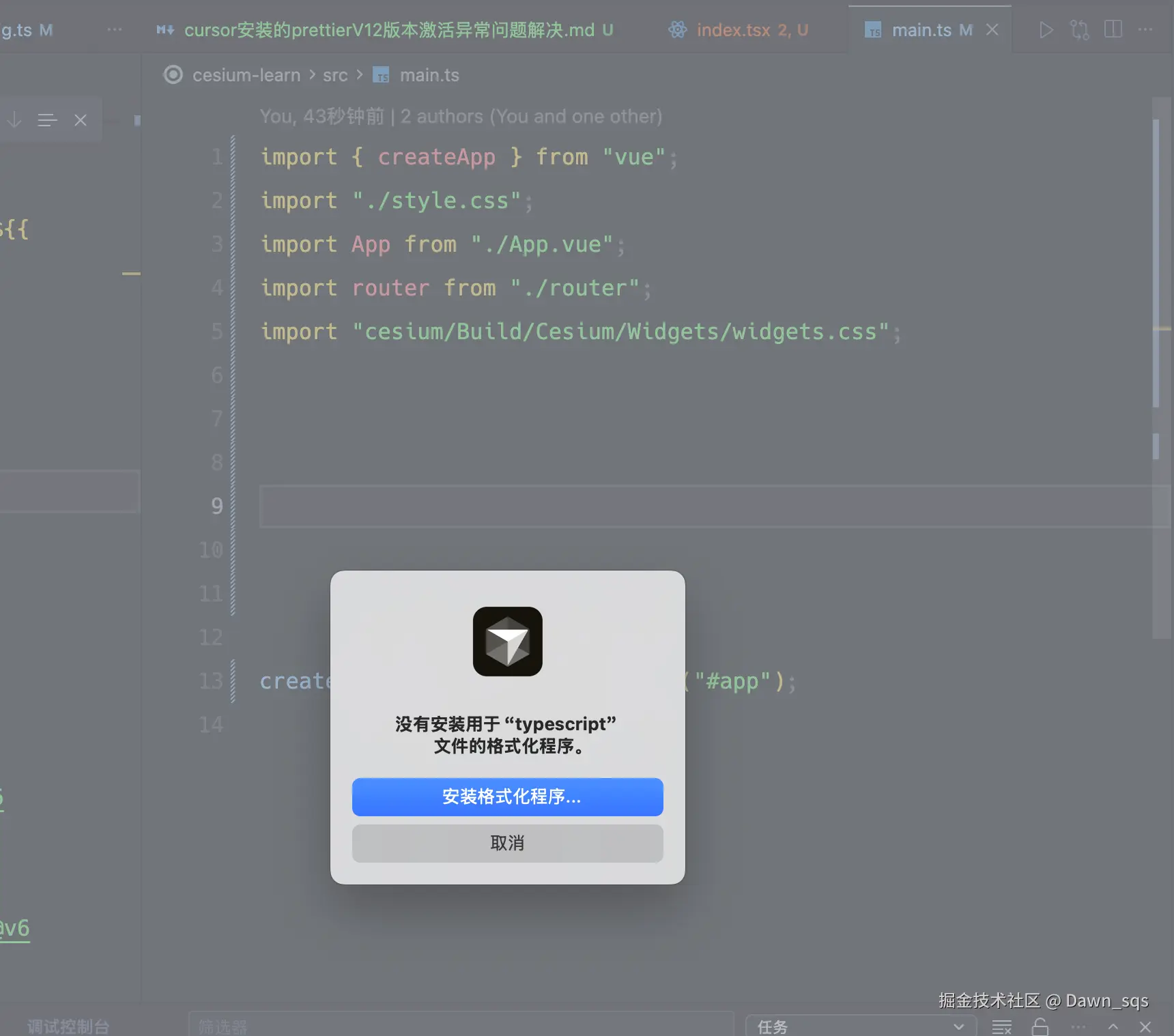1174x1036 pixels.
Task: Click the router identifier on line 4
Action: 391,288
